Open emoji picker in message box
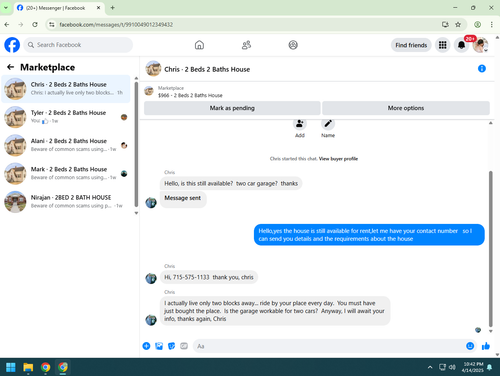The width and height of the screenshot is (500, 376). point(470,346)
